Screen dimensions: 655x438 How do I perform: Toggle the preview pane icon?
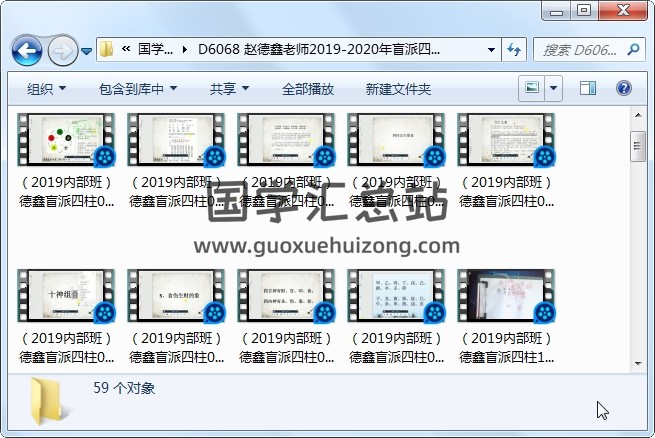(588, 88)
